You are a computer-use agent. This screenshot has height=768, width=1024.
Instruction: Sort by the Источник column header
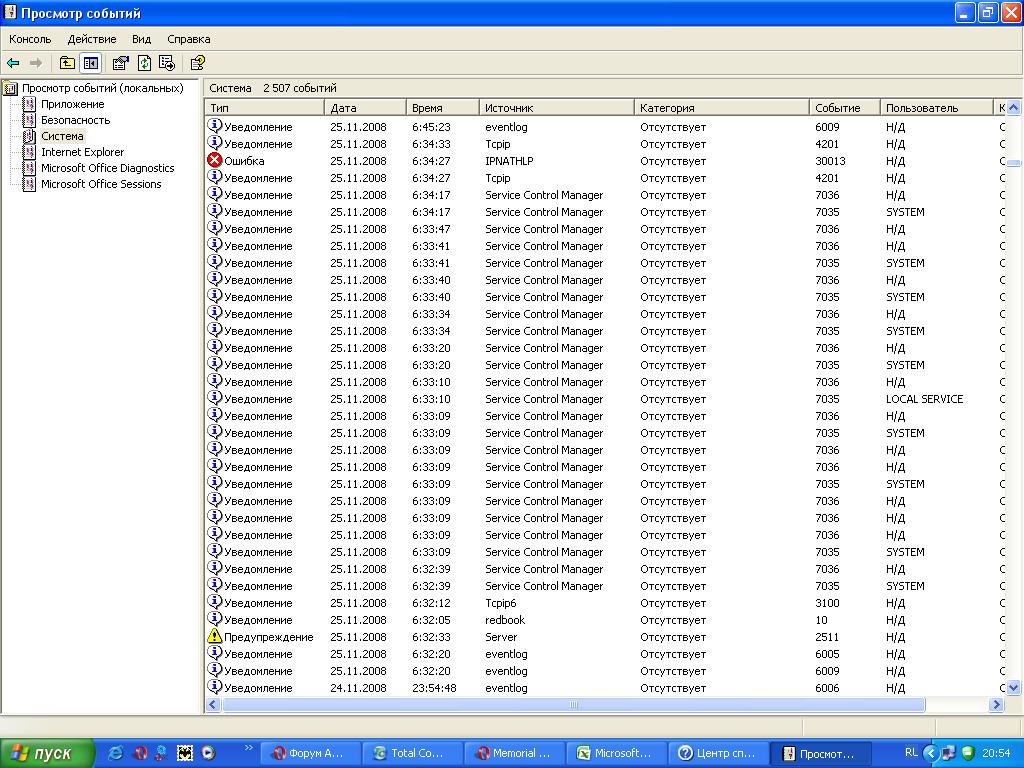click(509, 108)
